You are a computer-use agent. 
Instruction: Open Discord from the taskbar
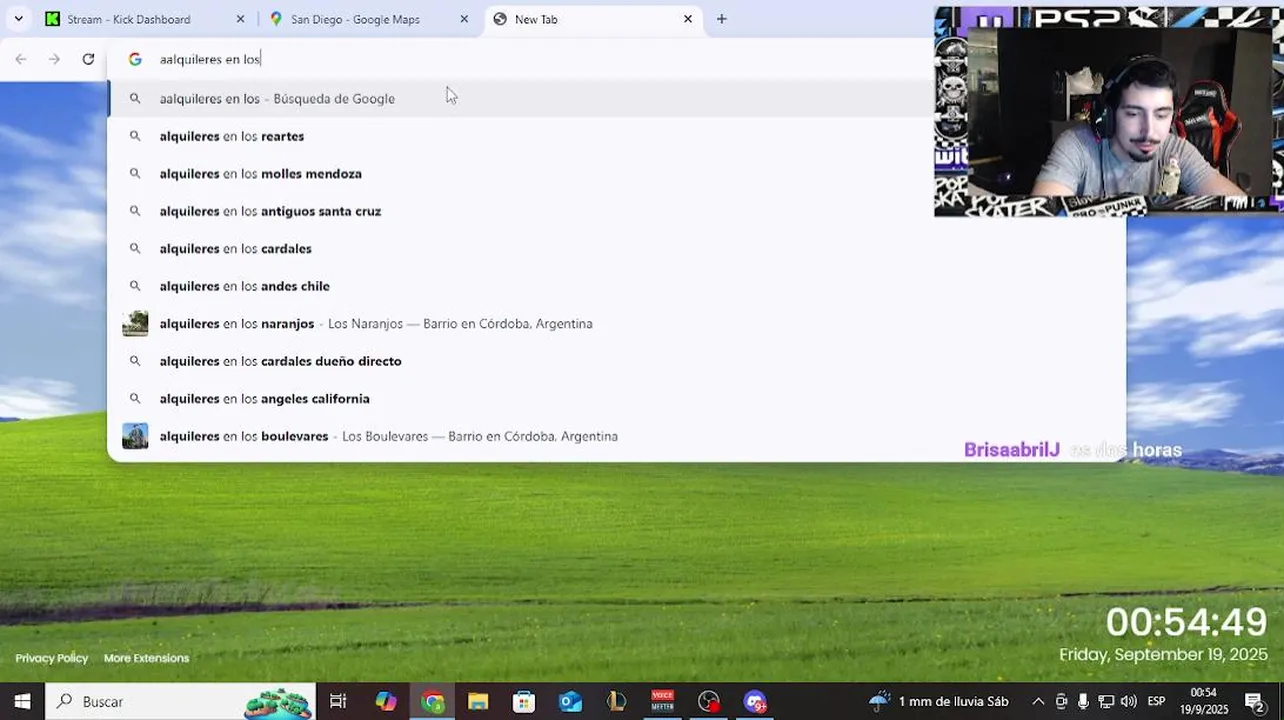(x=755, y=701)
